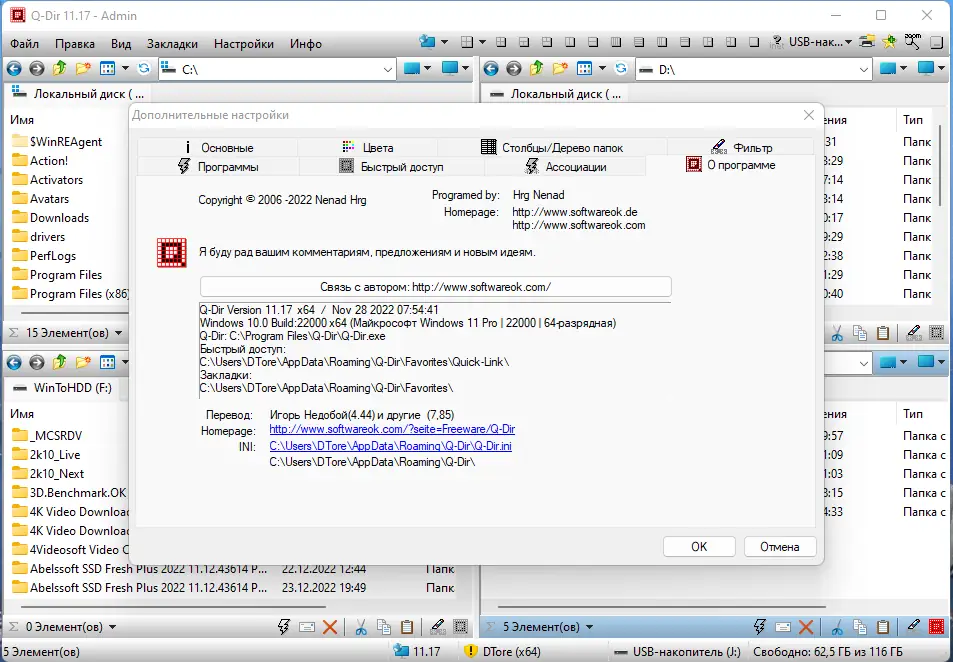Click copy icon beside 5 Элемент(ov) bar
Image resolution: width=953 pixels, height=662 pixels.
click(859, 627)
